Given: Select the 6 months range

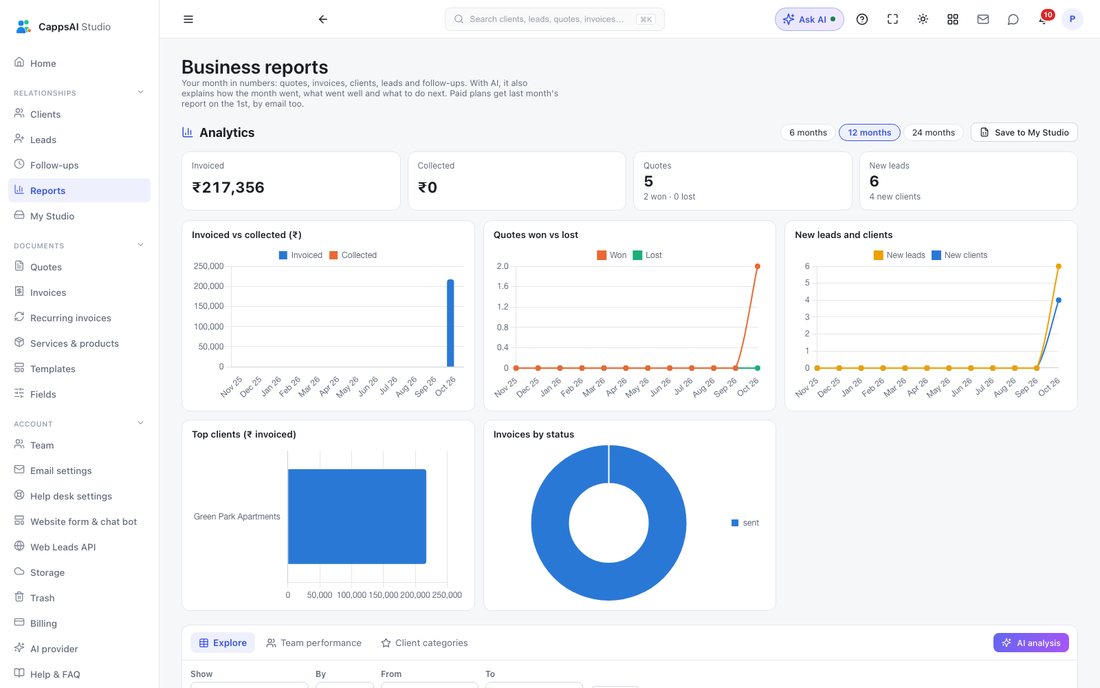Looking at the screenshot, I should pos(808,133).
